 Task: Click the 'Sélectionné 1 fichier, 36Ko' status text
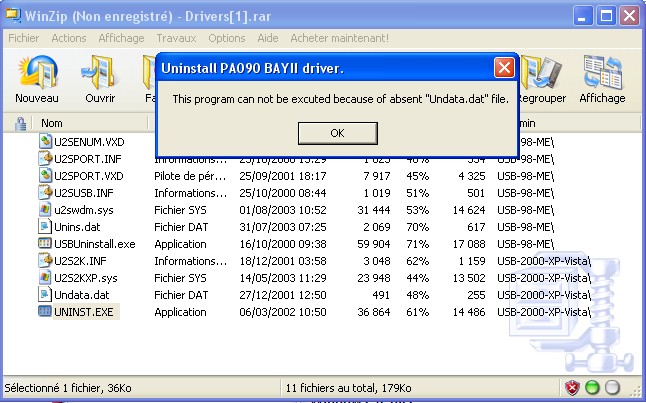click(x=68, y=388)
